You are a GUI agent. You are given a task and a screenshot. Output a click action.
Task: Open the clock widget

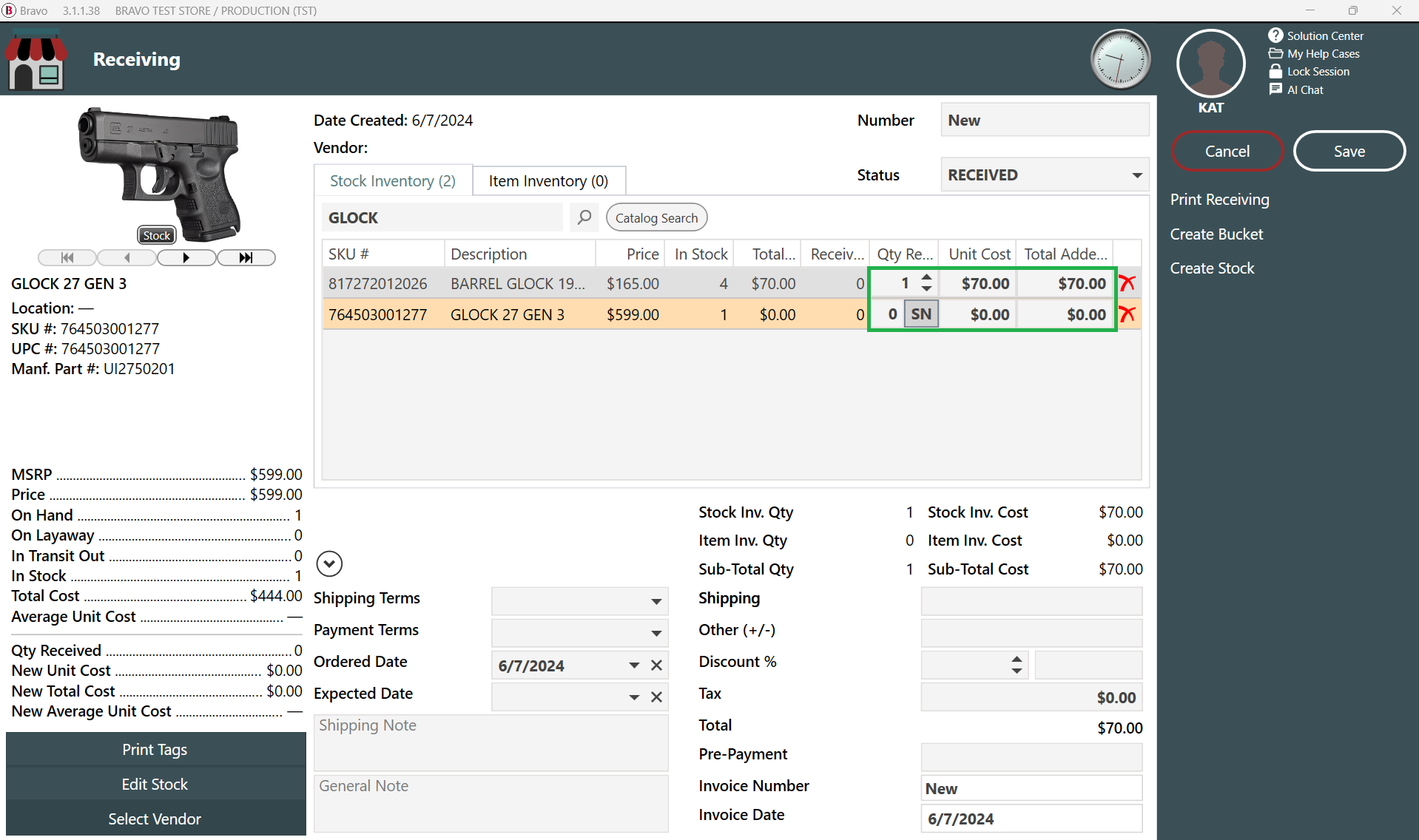[x=1121, y=60]
